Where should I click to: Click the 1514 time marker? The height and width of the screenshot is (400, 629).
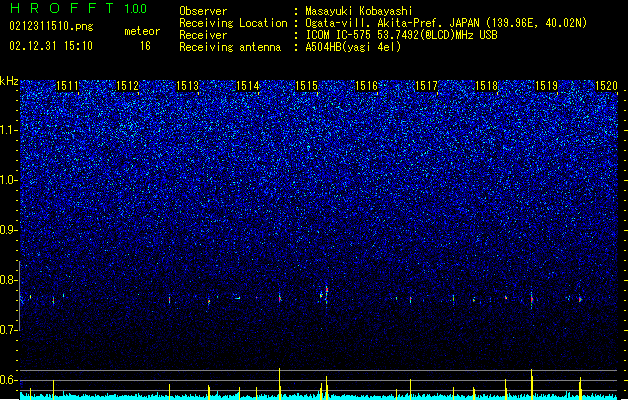point(248,86)
